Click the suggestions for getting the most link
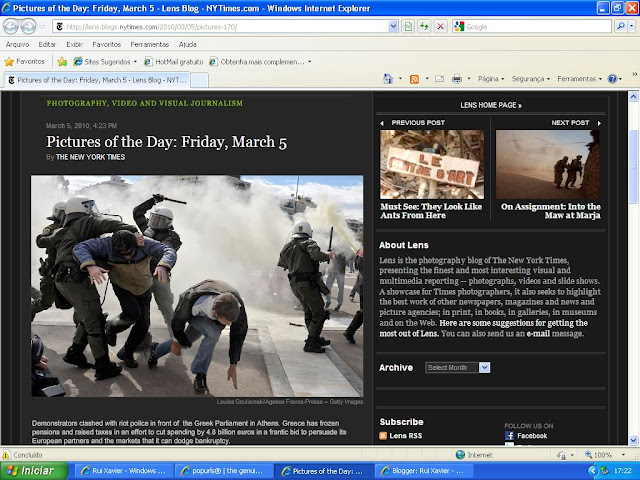The width and height of the screenshot is (640, 480). [484, 328]
